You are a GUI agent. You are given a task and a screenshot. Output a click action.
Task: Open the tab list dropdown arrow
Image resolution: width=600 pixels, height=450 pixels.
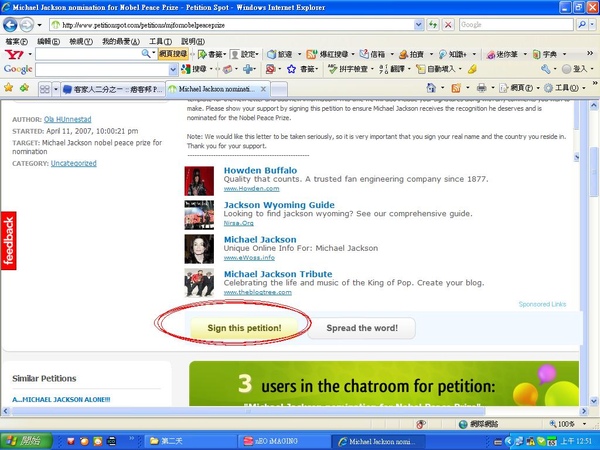55,89
